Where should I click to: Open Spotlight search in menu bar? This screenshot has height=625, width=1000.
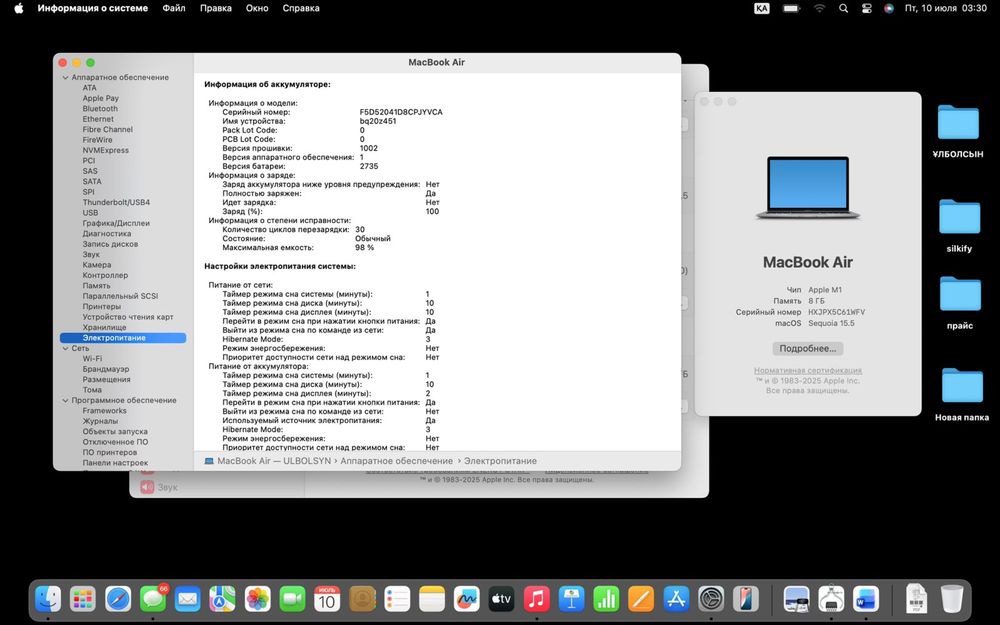coord(843,8)
